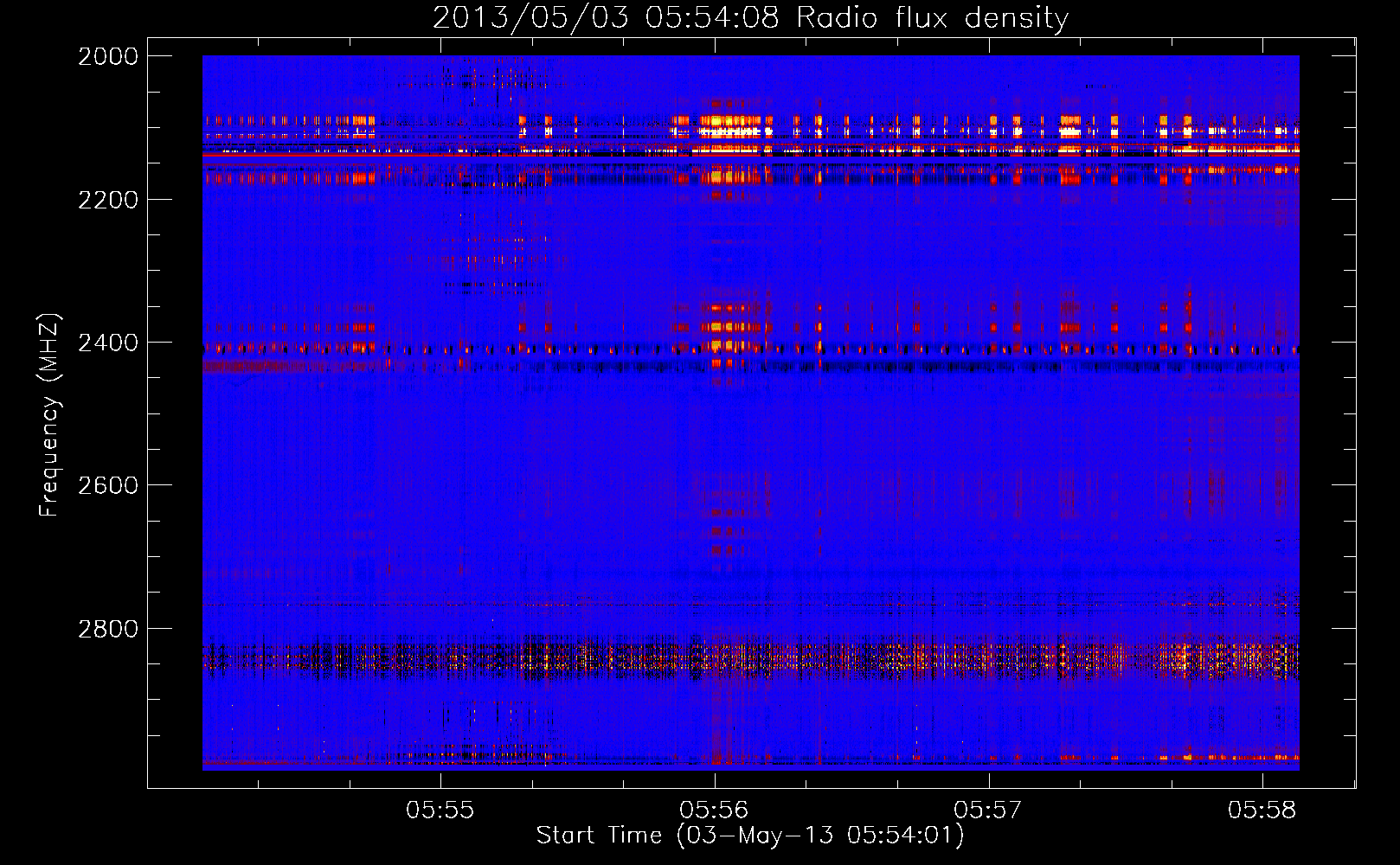The height and width of the screenshot is (865, 1400).
Task: Click the 2800 frequency tick label
Action: [x=108, y=629]
